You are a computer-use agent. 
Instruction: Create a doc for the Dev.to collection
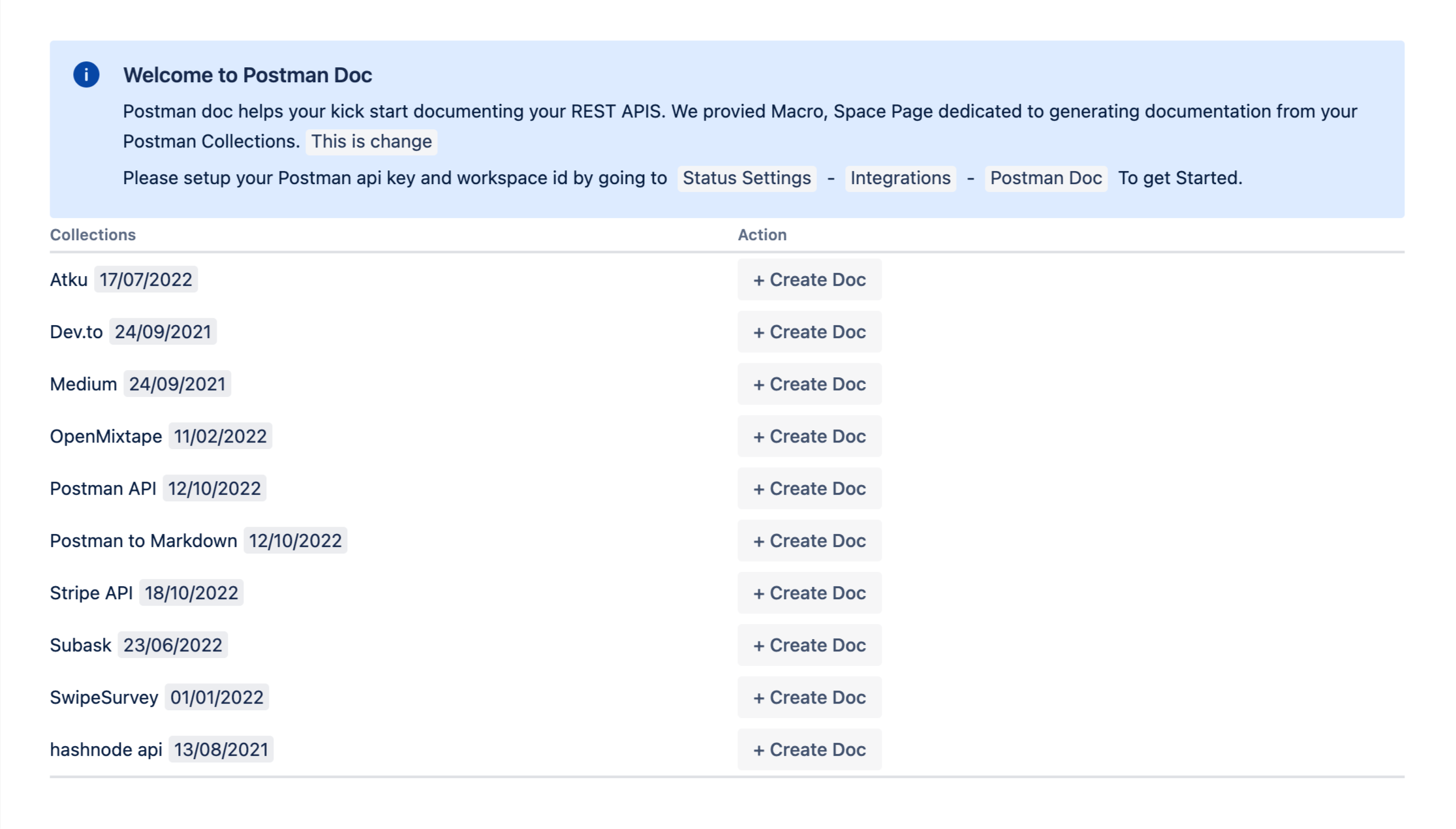pyautogui.click(x=809, y=332)
